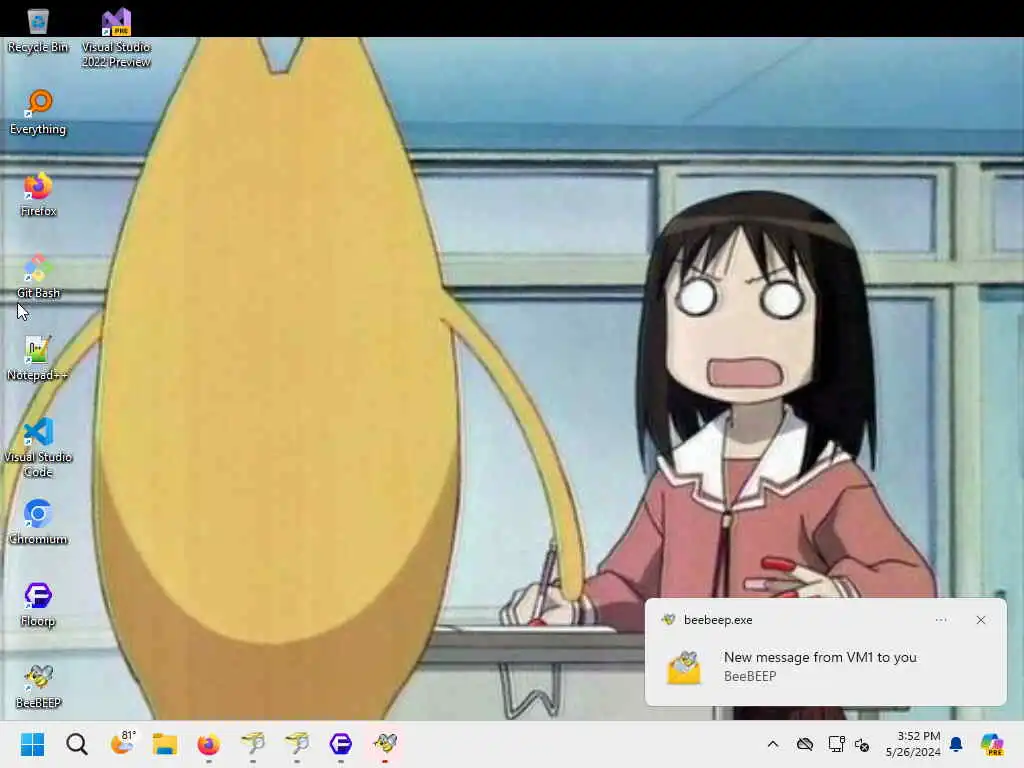Viewport: 1024px width, 768px height.
Task: Click the 'beebeep.exe' notification header
Action: click(x=718, y=620)
